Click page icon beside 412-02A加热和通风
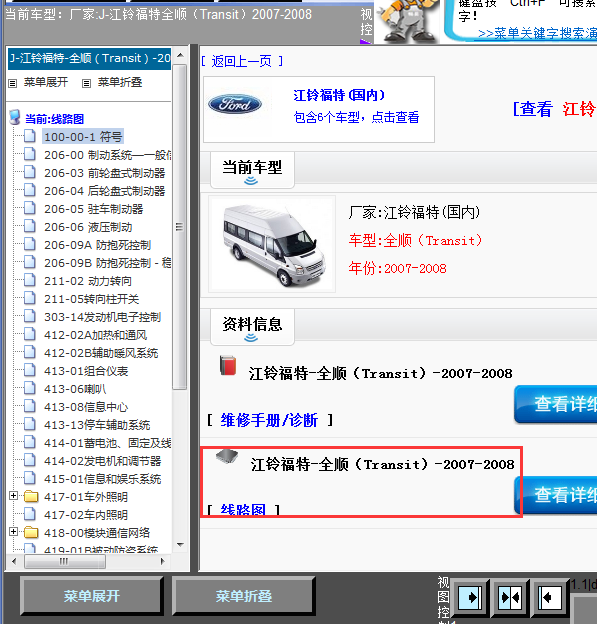597x624 pixels. tap(30, 334)
